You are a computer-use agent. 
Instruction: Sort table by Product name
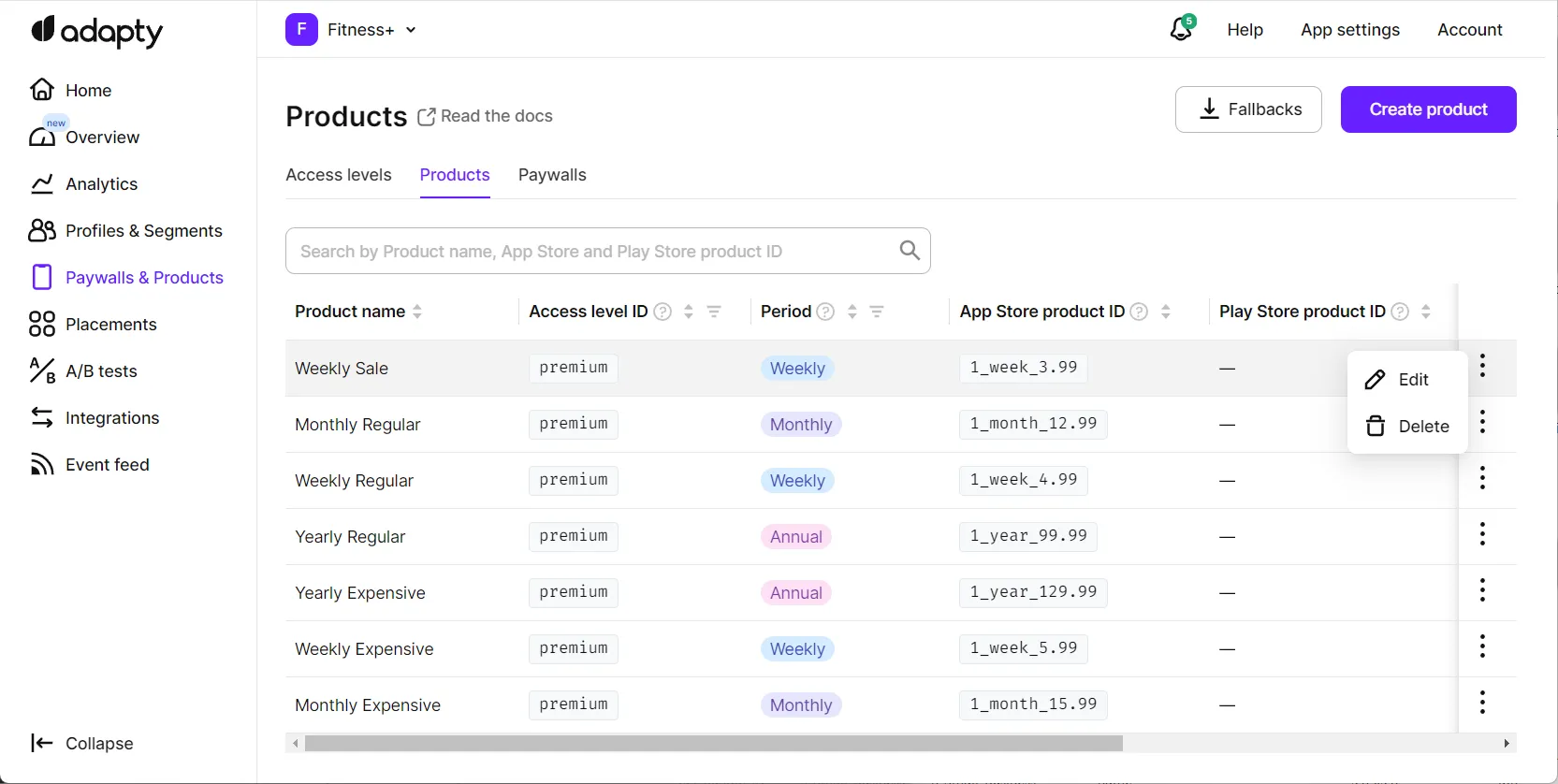coord(417,312)
